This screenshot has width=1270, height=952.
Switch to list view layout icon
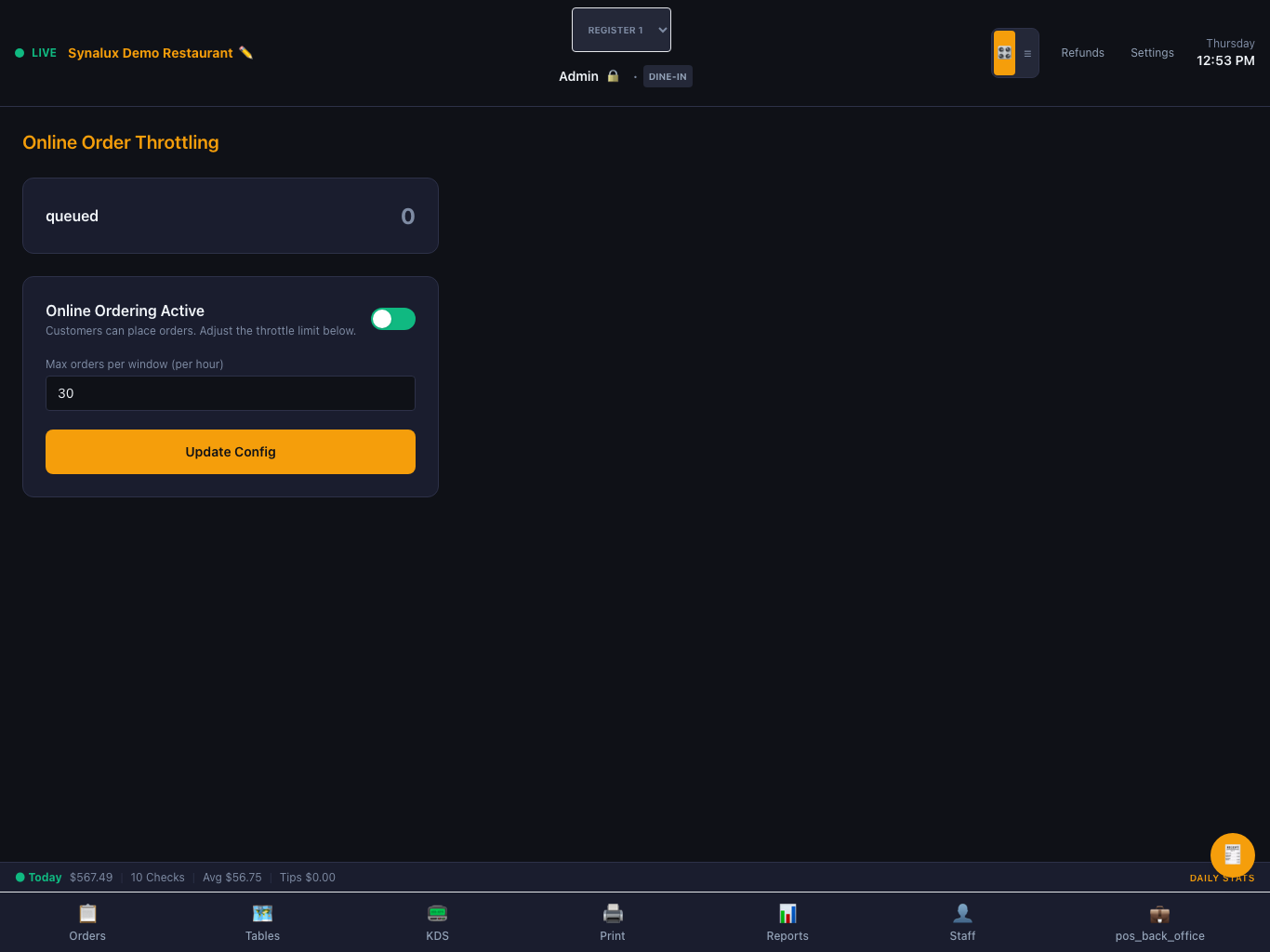pyautogui.click(x=1027, y=53)
